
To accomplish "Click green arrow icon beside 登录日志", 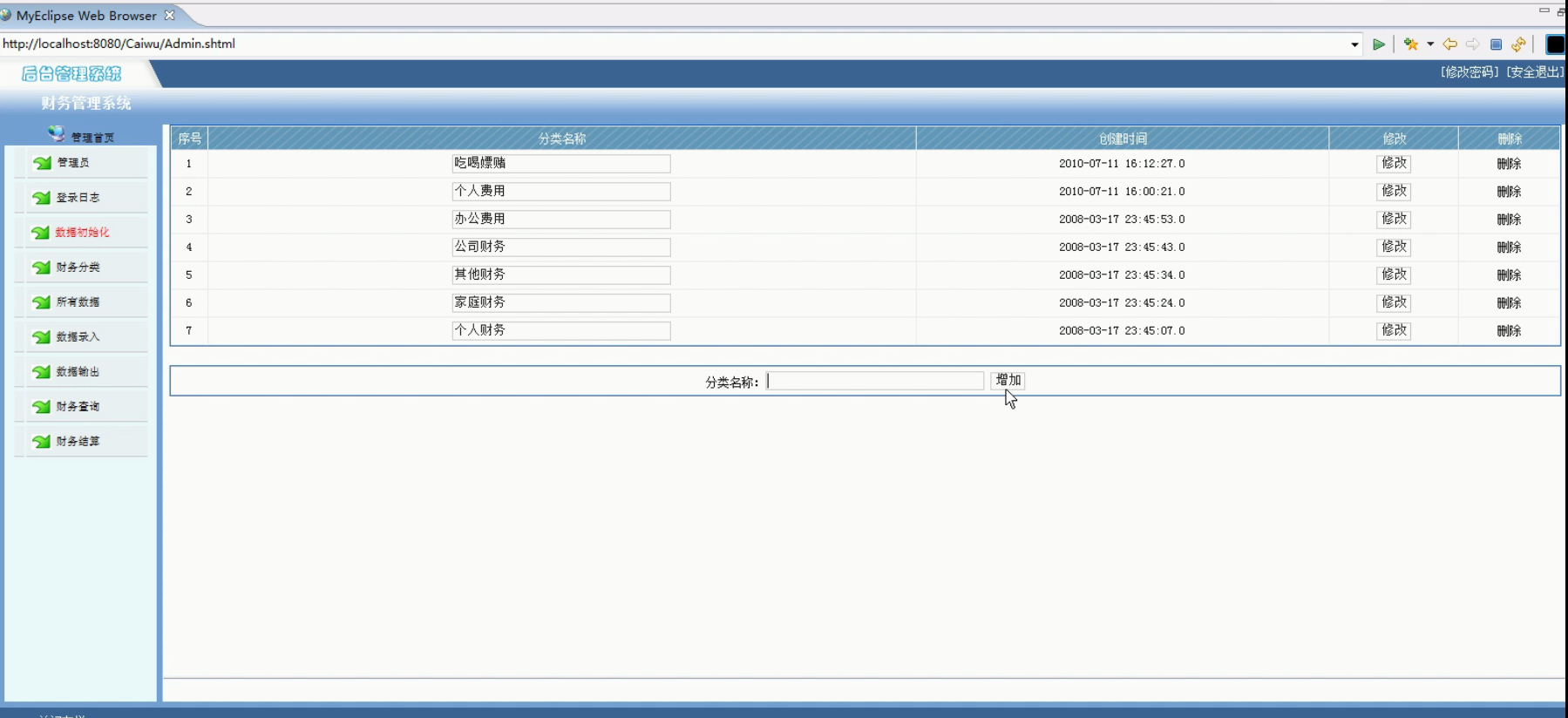I will tap(41, 198).
